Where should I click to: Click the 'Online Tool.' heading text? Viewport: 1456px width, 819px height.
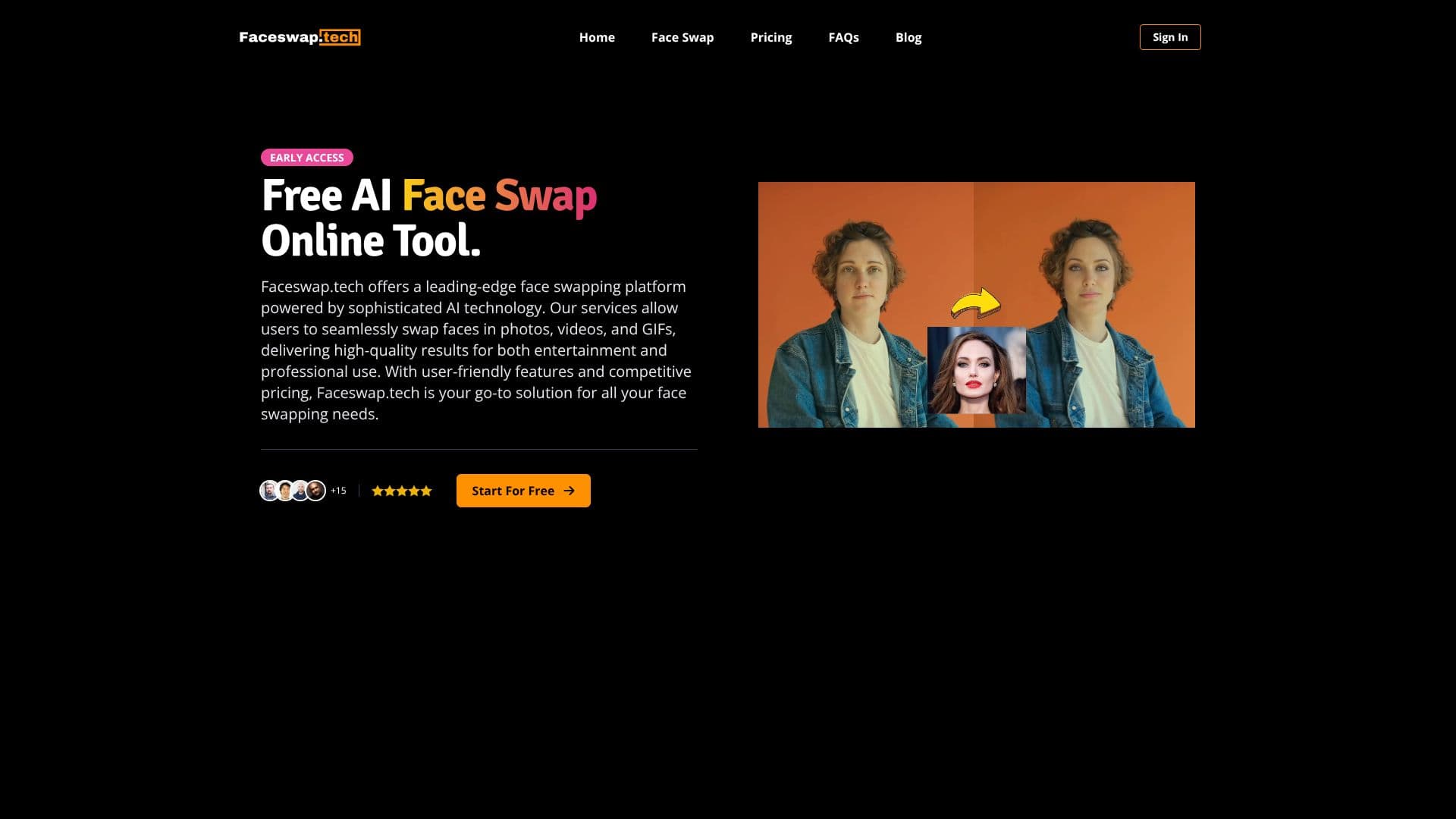click(x=371, y=241)
